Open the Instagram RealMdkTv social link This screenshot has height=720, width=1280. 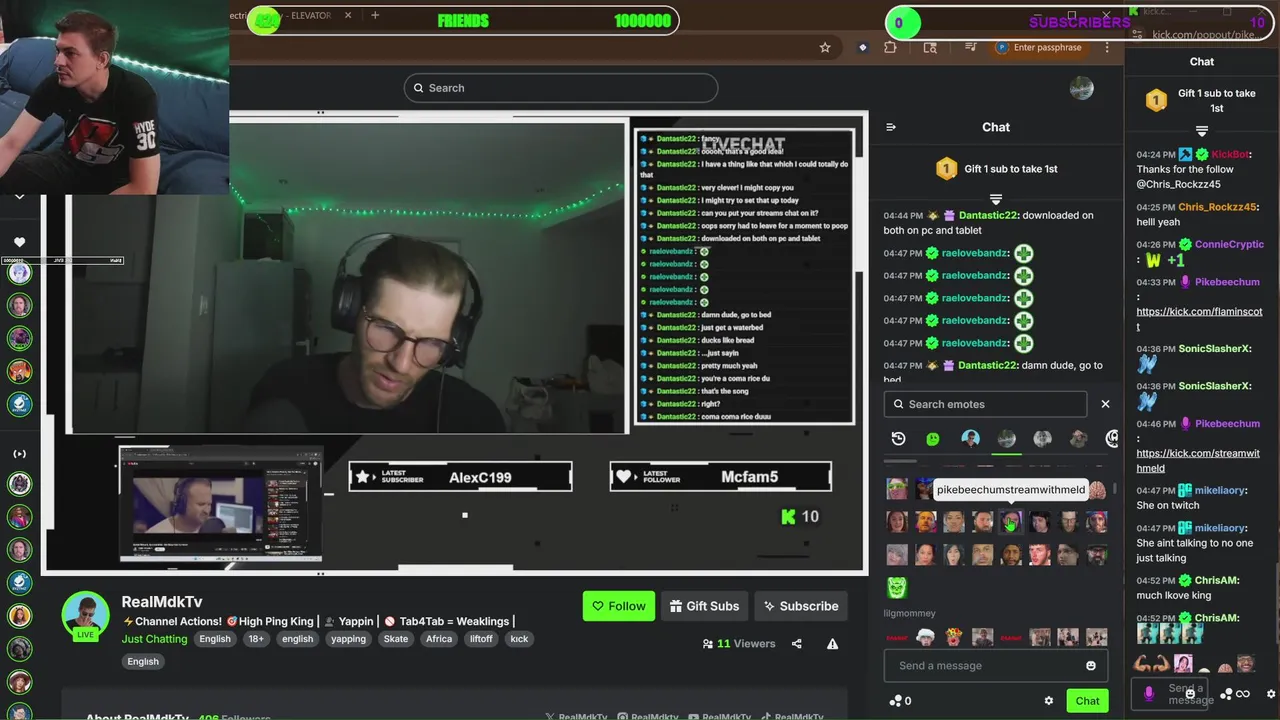pos(648,716)
